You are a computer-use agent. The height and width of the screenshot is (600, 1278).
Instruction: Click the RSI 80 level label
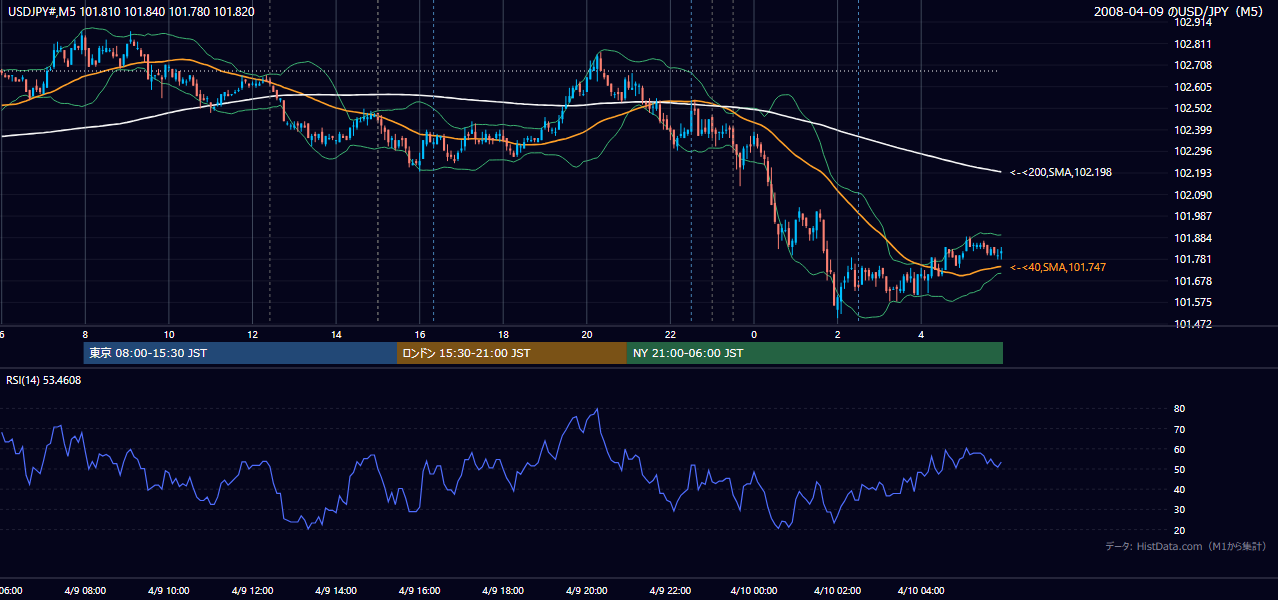[1180, 409]
